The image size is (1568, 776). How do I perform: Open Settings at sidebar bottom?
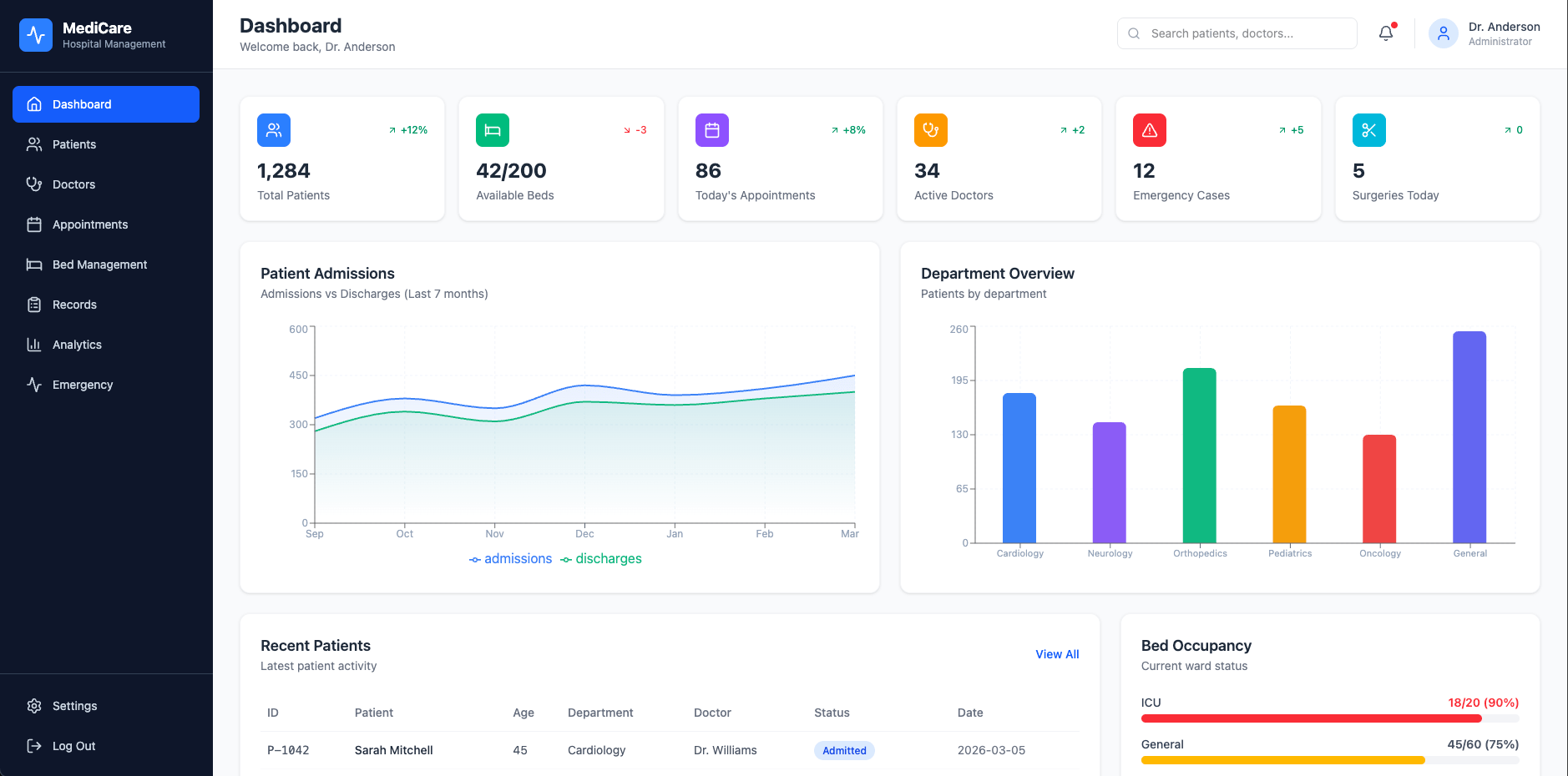(106, 706)
